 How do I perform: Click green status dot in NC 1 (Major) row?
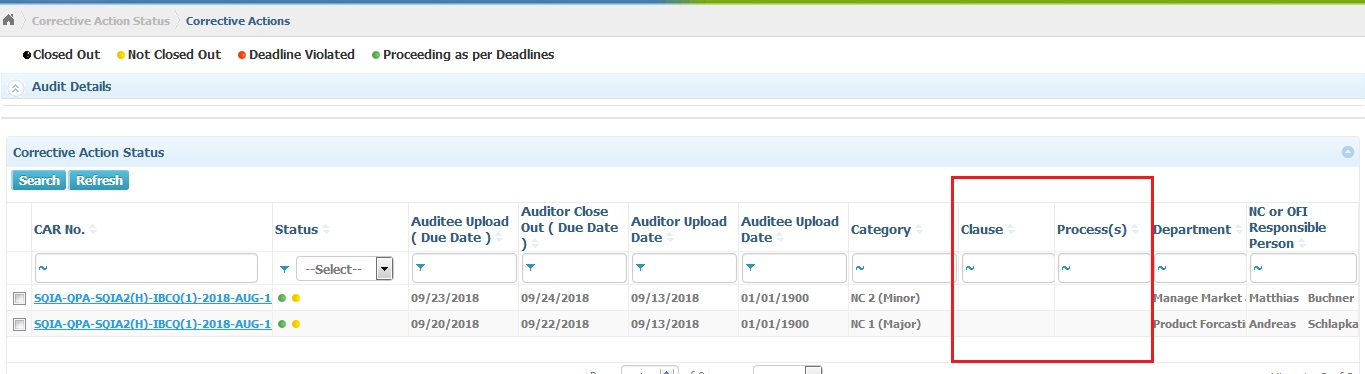point(283,324)
